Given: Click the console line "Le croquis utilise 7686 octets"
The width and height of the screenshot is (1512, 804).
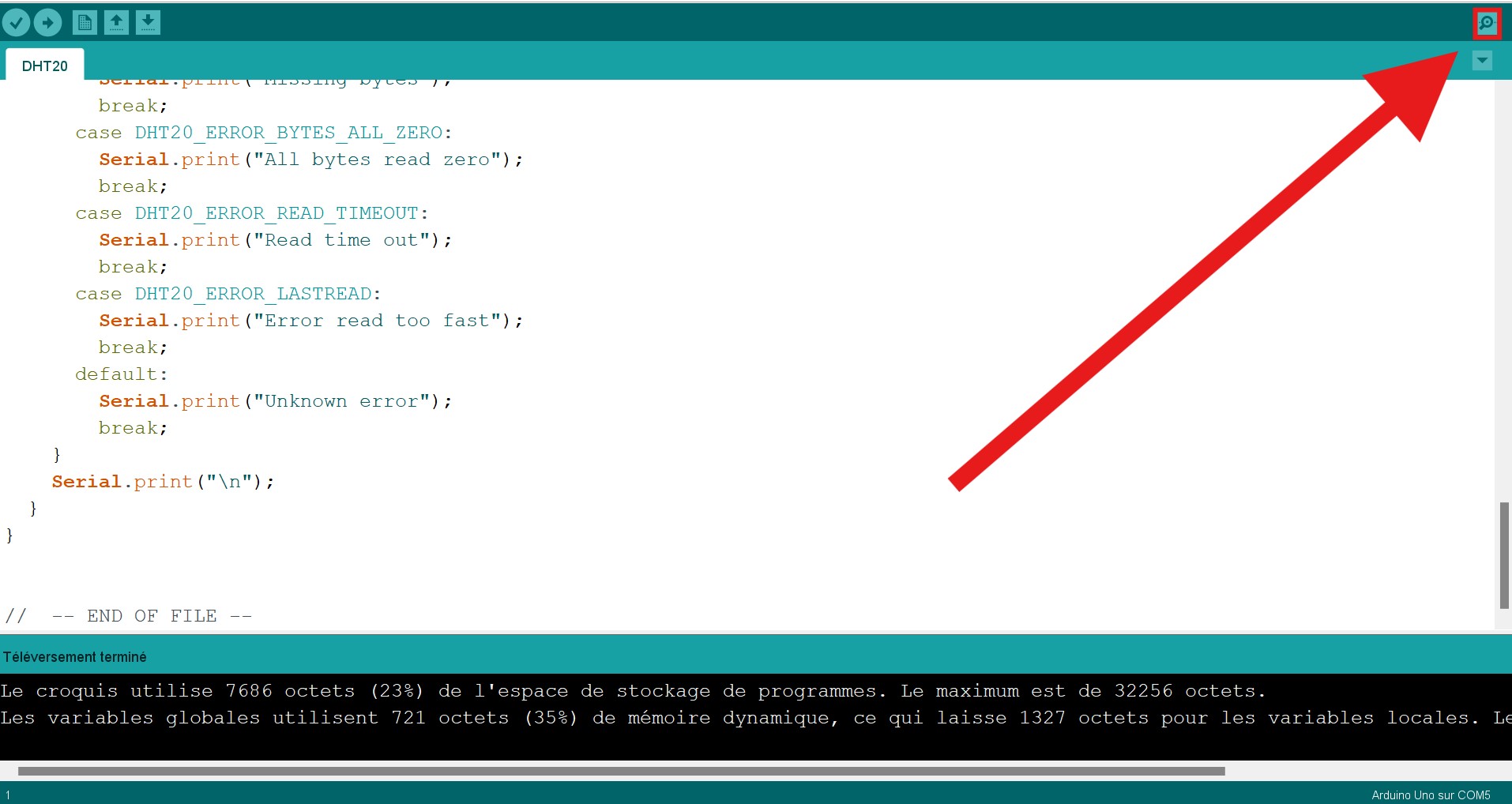Looking at the screenshot, I should pos(634,691).
